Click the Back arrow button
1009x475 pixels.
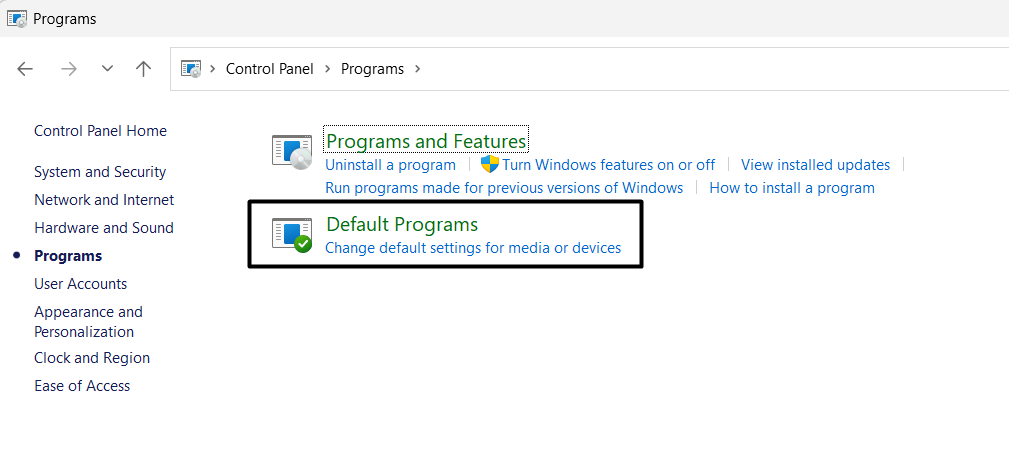point(25,69)
